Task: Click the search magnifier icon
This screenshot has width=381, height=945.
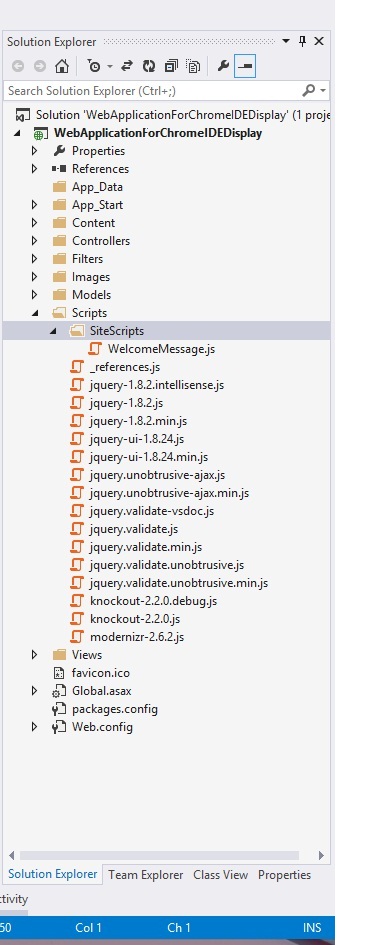Action: tap(308, 90)
